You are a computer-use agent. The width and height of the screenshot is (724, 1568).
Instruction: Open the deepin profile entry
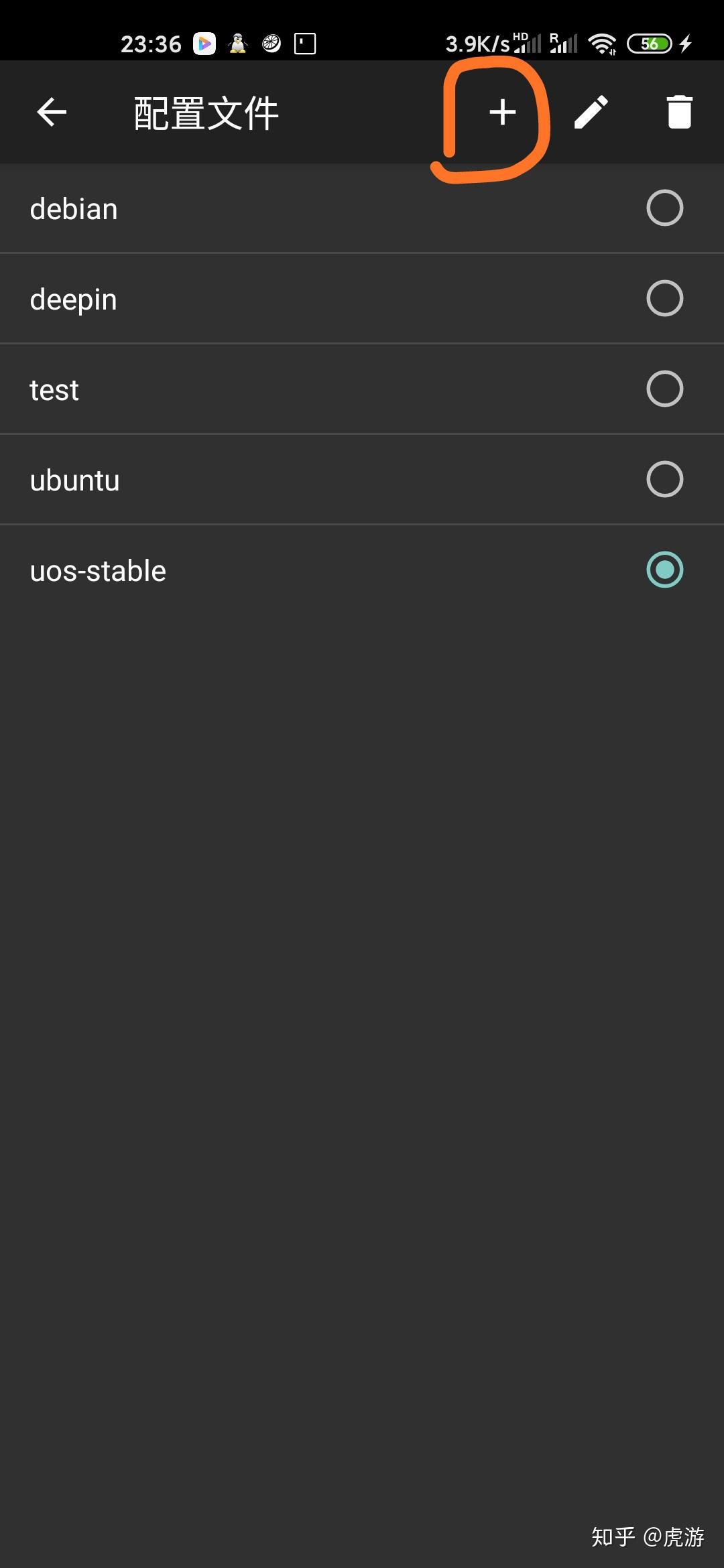point(72,299)
